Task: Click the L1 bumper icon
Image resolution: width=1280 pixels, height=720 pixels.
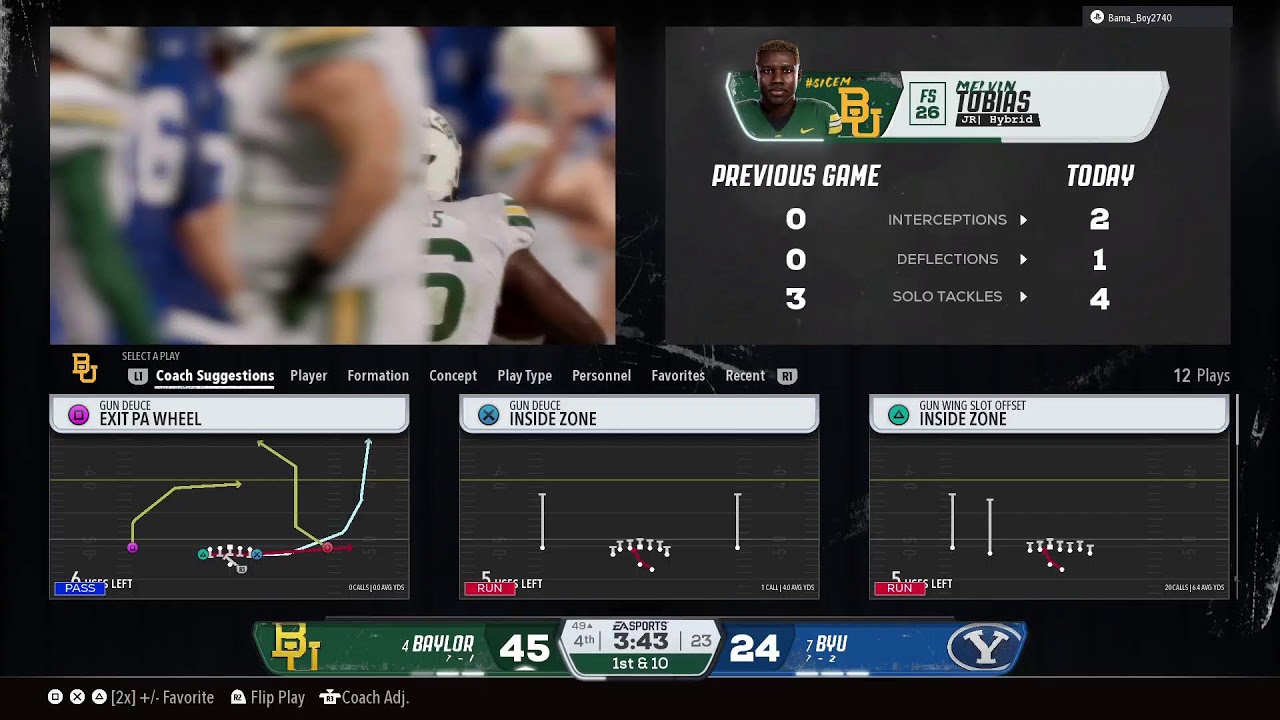Action: [x=138, y=376]
